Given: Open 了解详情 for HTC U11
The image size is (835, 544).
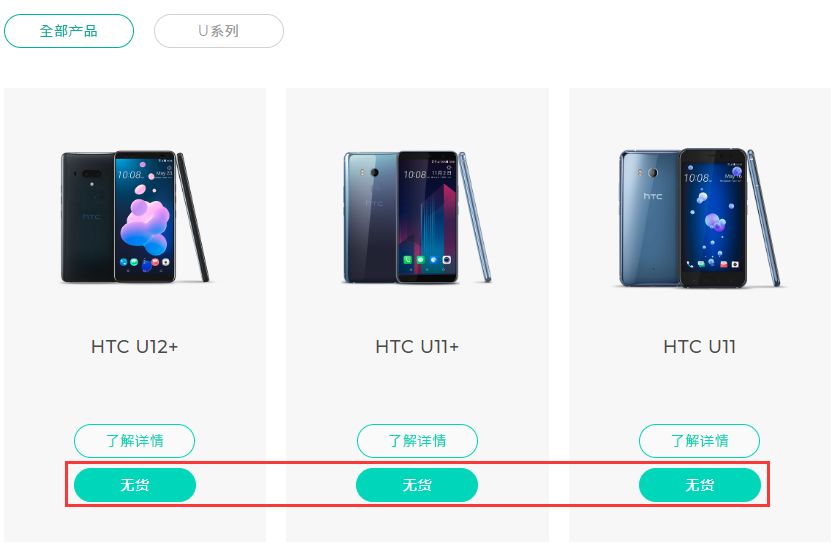Looking at the screenshot, I should (x=699, y=441).
